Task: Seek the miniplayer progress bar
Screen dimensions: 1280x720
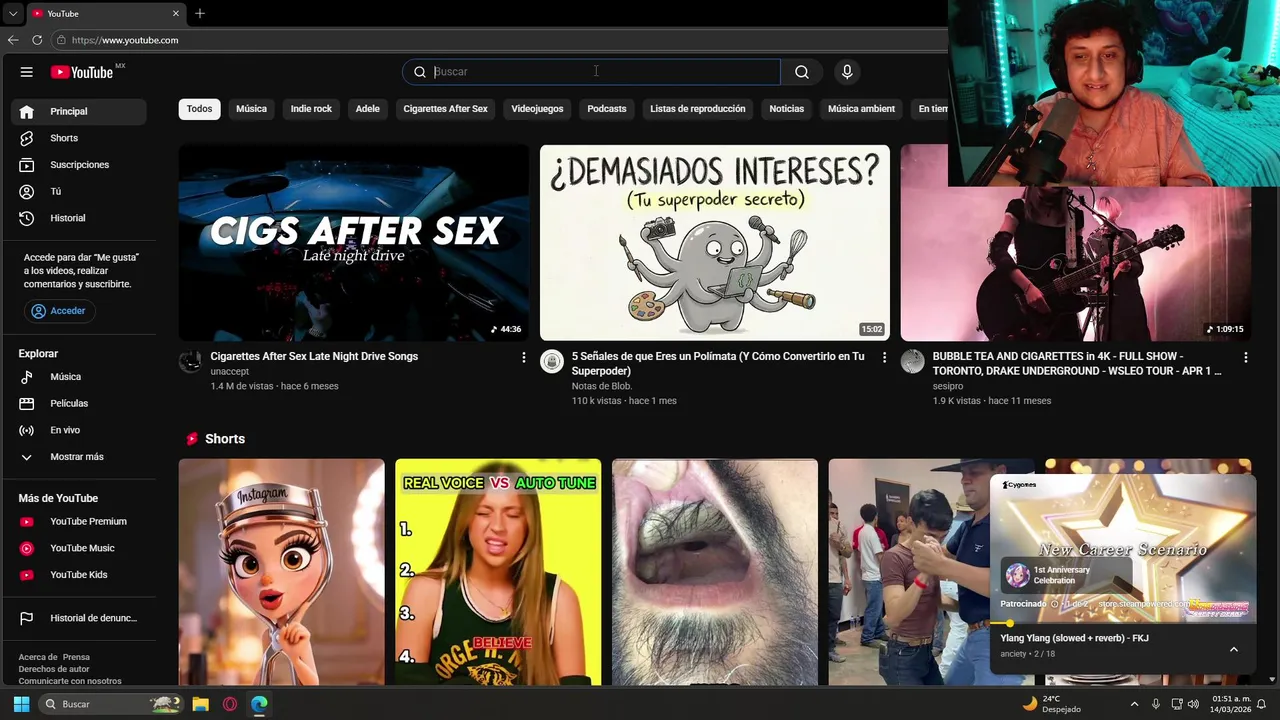Action: pos(1122,623)
